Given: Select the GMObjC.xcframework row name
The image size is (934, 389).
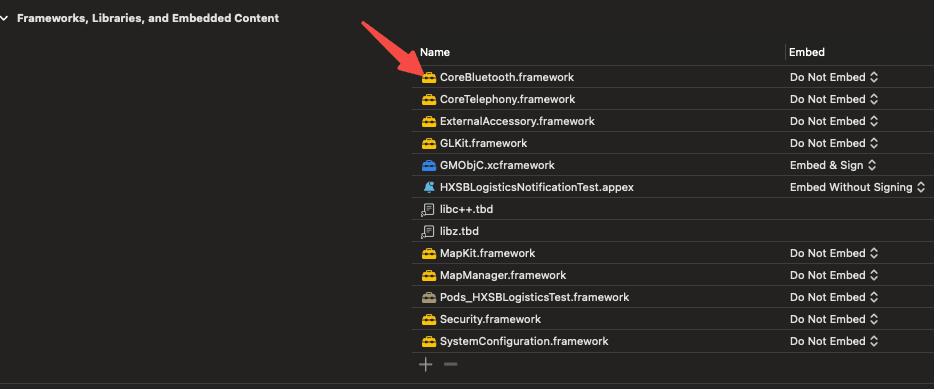Looking at the screenshot, I should point(497,166).
